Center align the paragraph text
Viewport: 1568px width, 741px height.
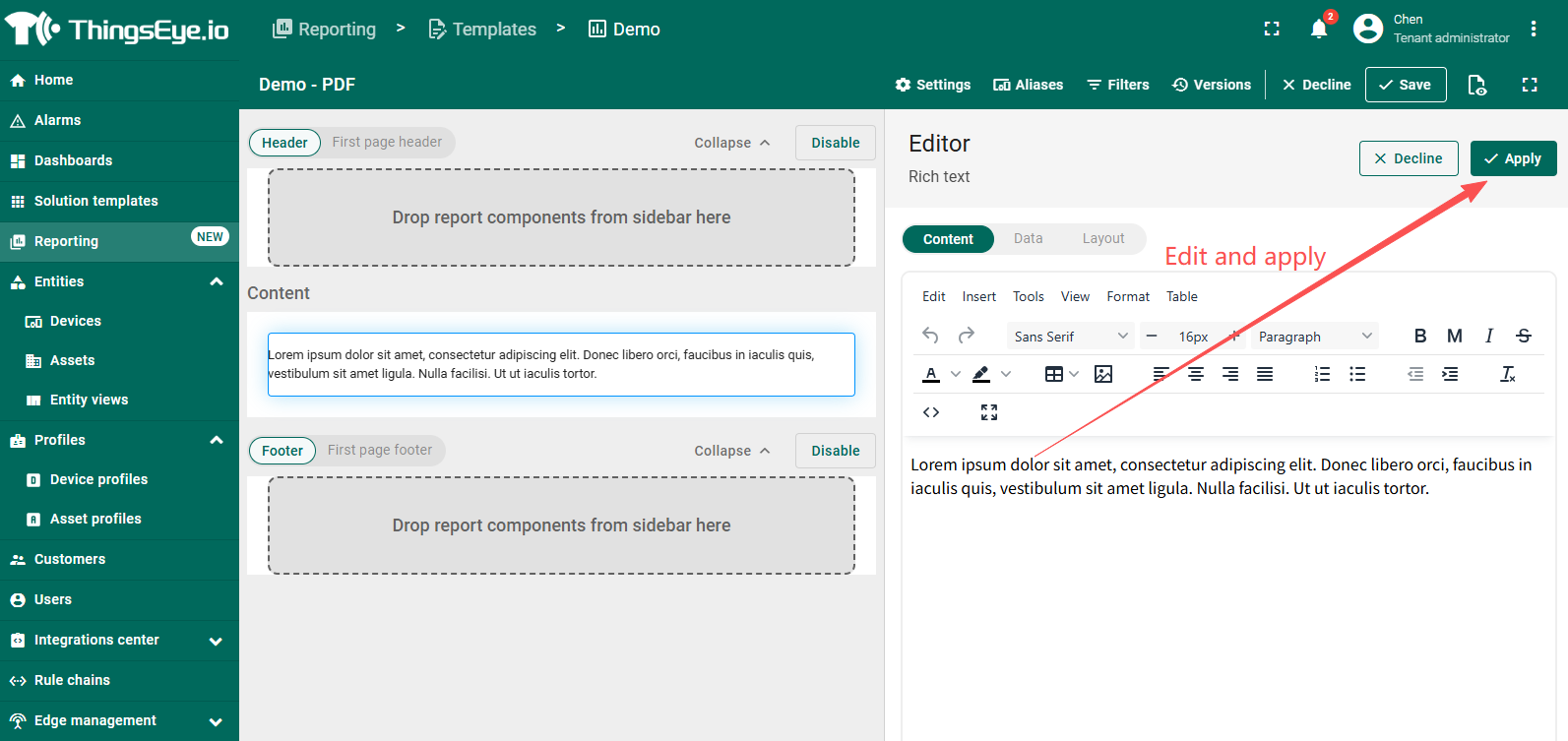1196,374
